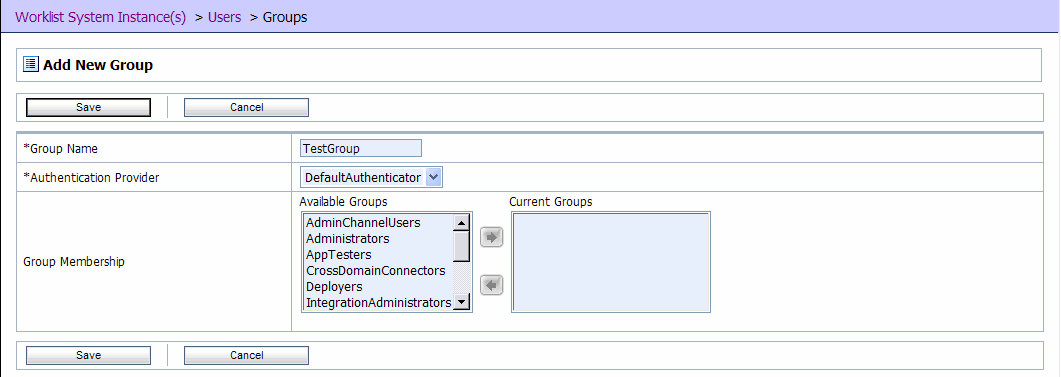
Task: Click the Add New Group list icon
Action: [x=31, y=64]
